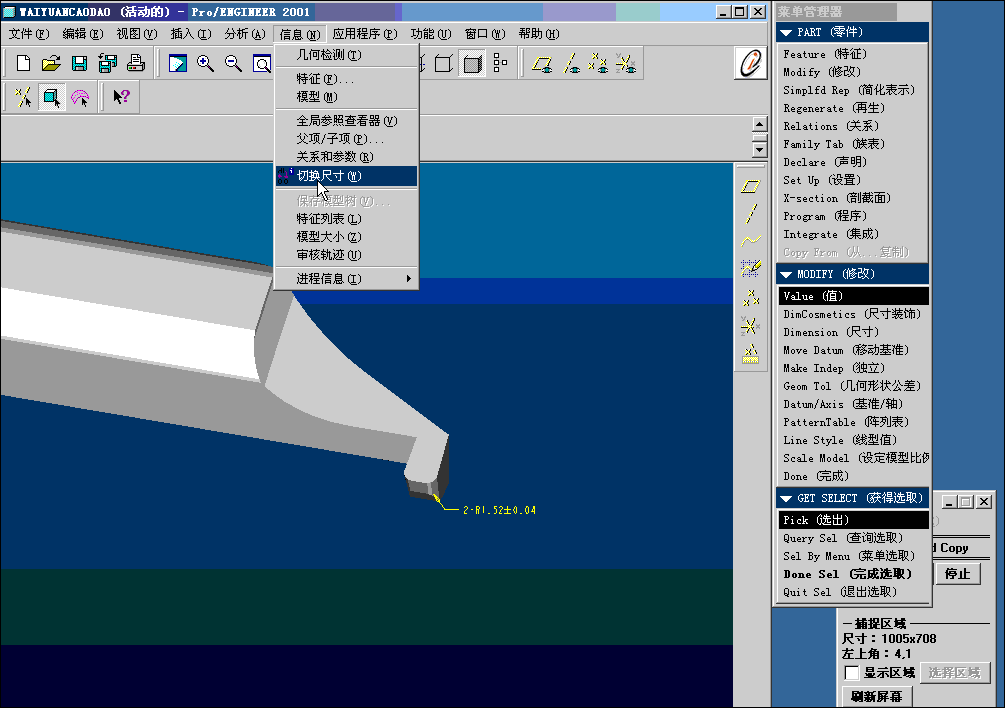Collapse the GET SELECT (获得选取) section
The image size is (1005, 708).
pyautogui.click(x=786, y=498)
